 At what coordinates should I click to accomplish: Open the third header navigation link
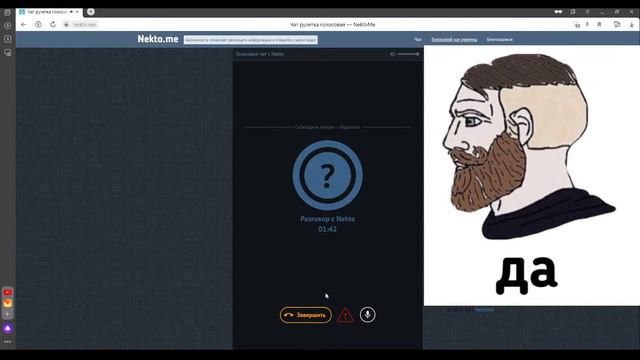(500, 40)
